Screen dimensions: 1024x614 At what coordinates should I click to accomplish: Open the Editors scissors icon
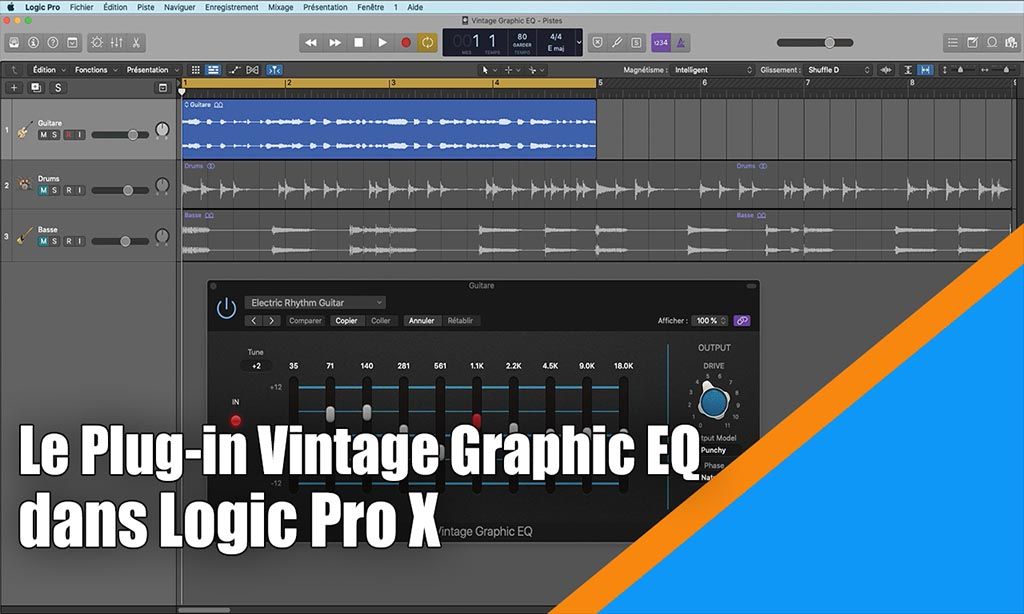136,42
